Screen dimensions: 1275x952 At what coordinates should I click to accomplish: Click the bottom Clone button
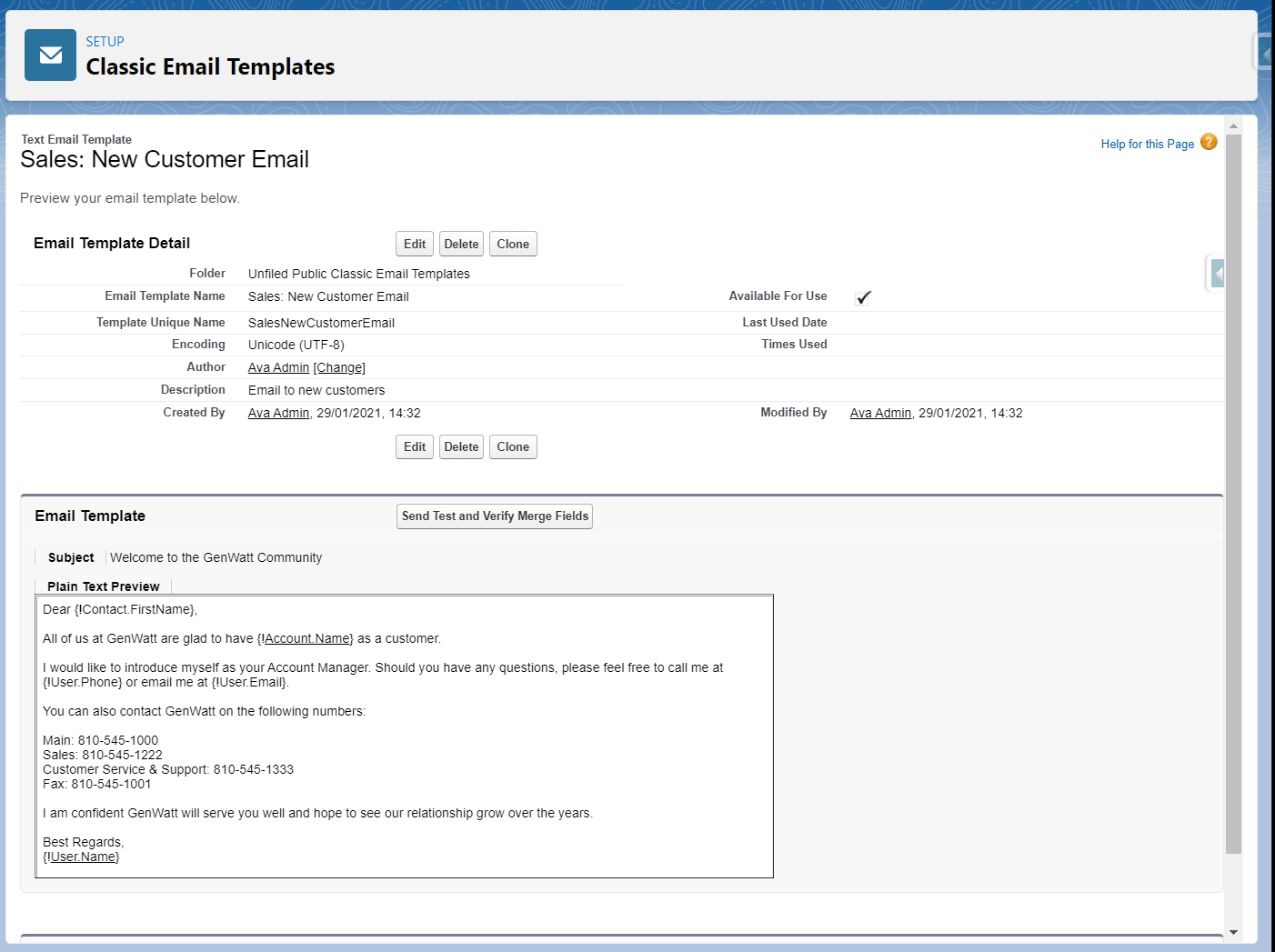[x=513, y=446]
